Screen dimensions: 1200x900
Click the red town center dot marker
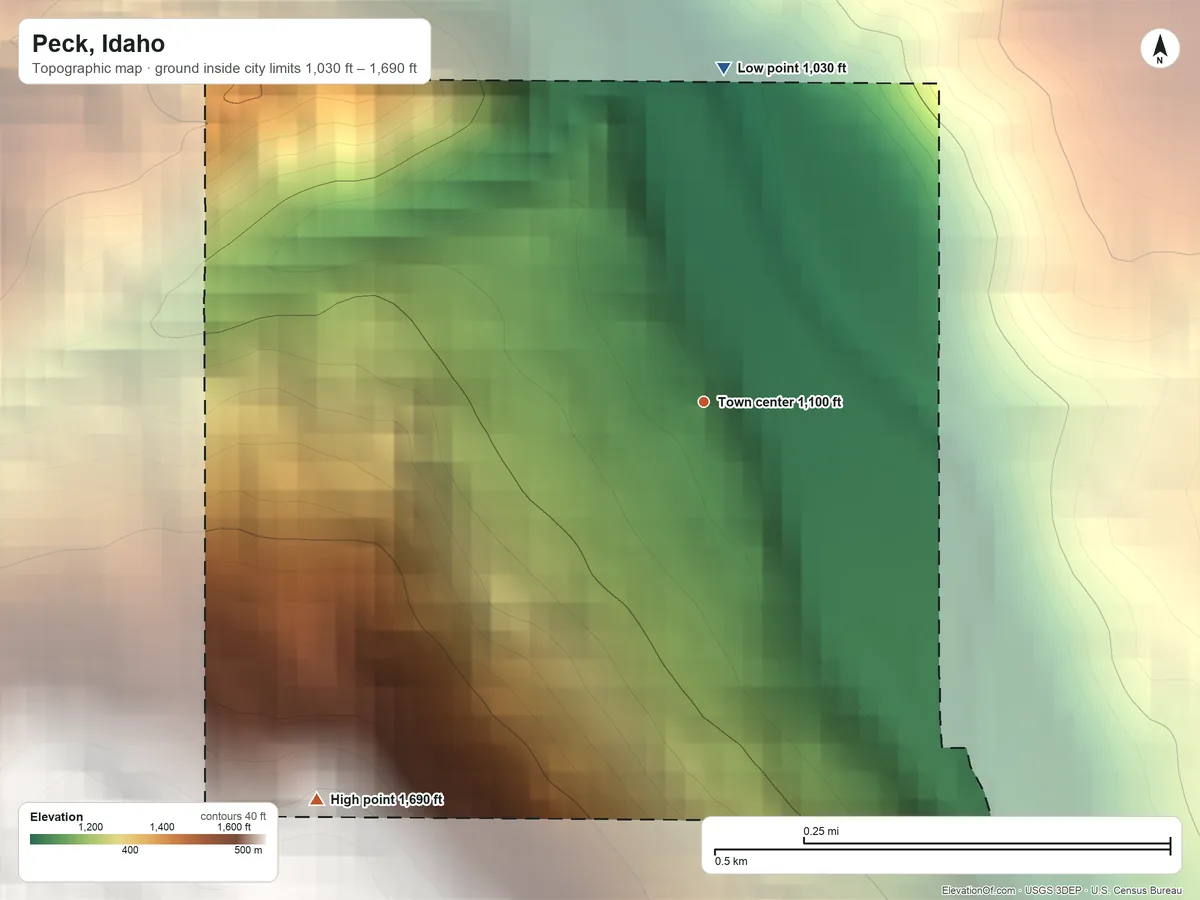703,402
